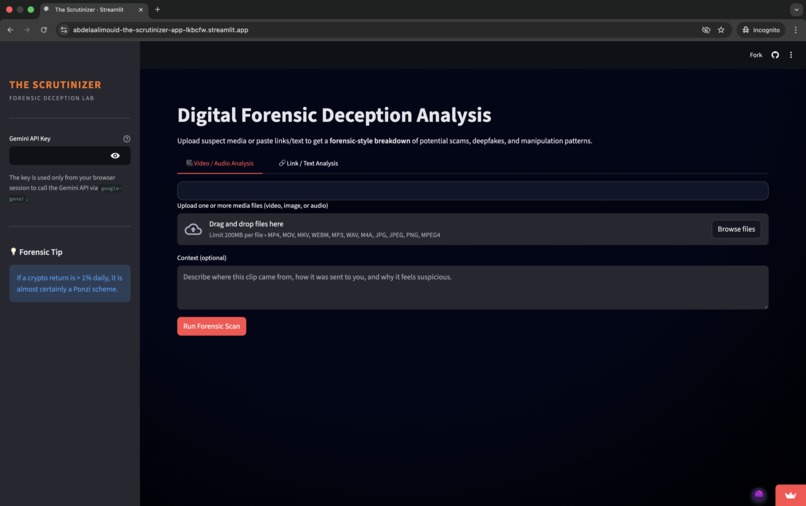Reload the page with the refresh icon
This screenshot has height=506, width=806.
44,30
